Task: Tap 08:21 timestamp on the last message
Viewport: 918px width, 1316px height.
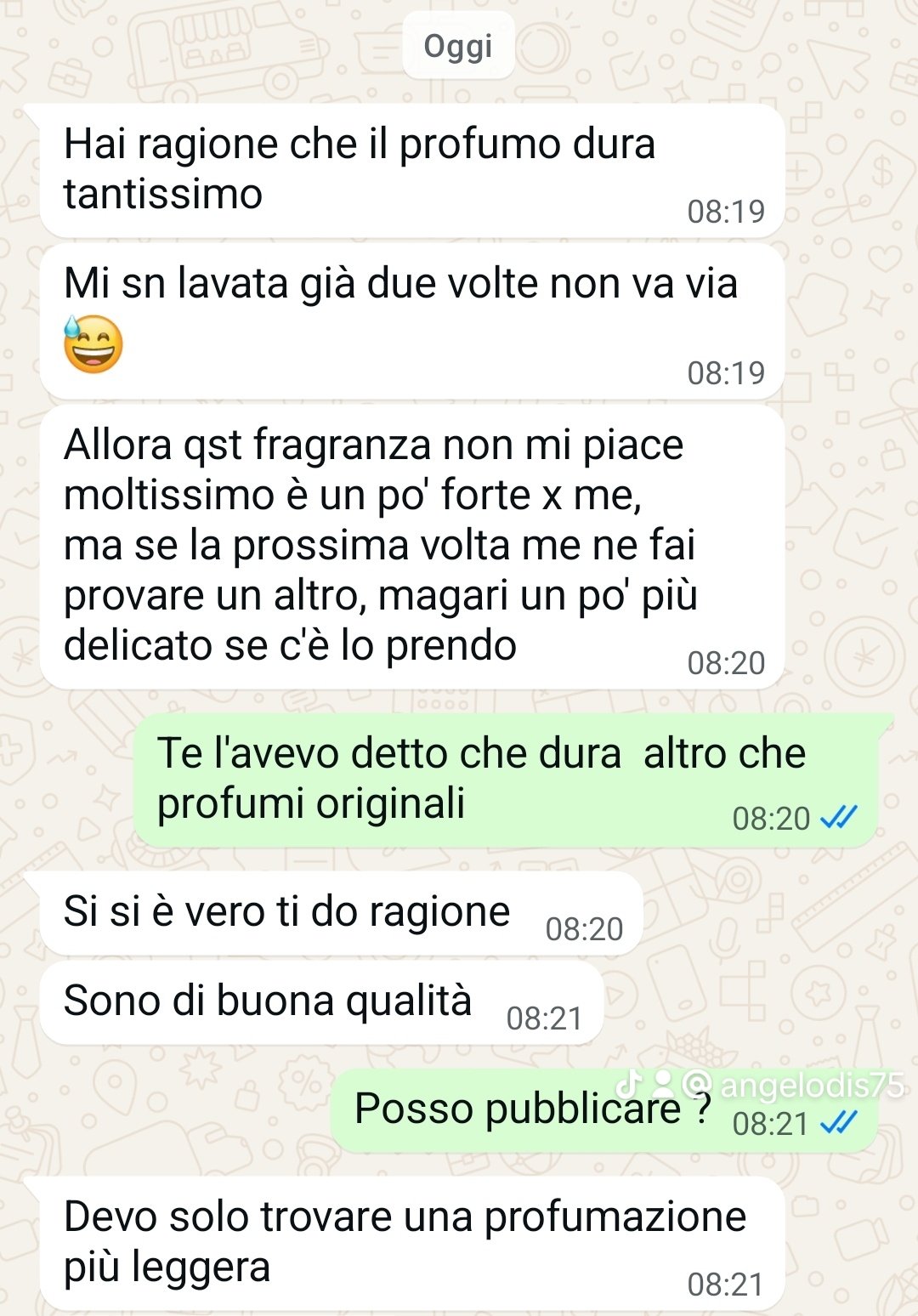Action: (725, 1285)
